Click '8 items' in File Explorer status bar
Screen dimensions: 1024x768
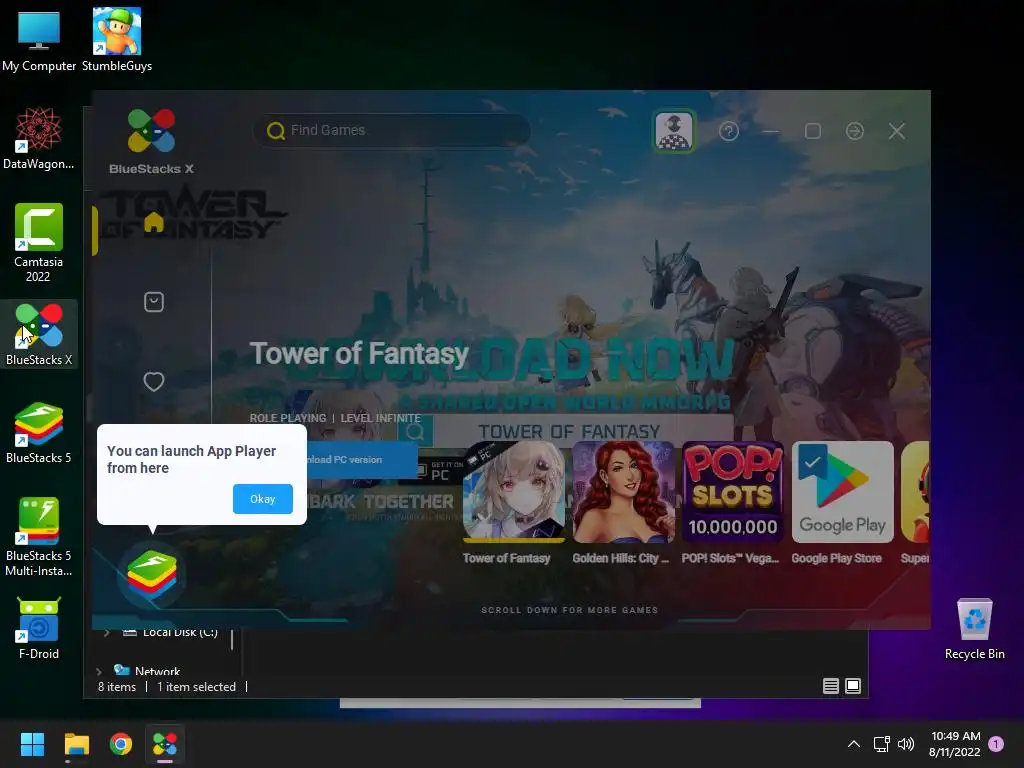[117, 687]
